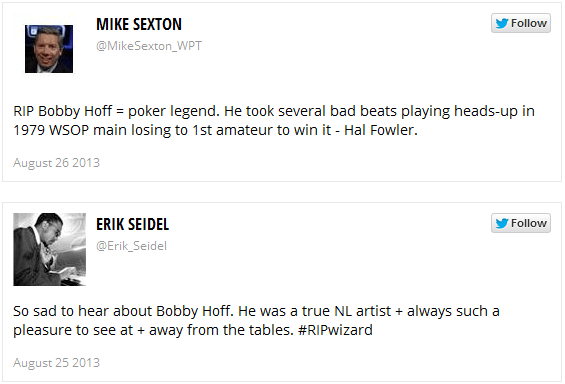The height and width of the screenshot is (384, 565).
Task: Open the #RIPwizard hashtag
Action: [x=335, y=330]
